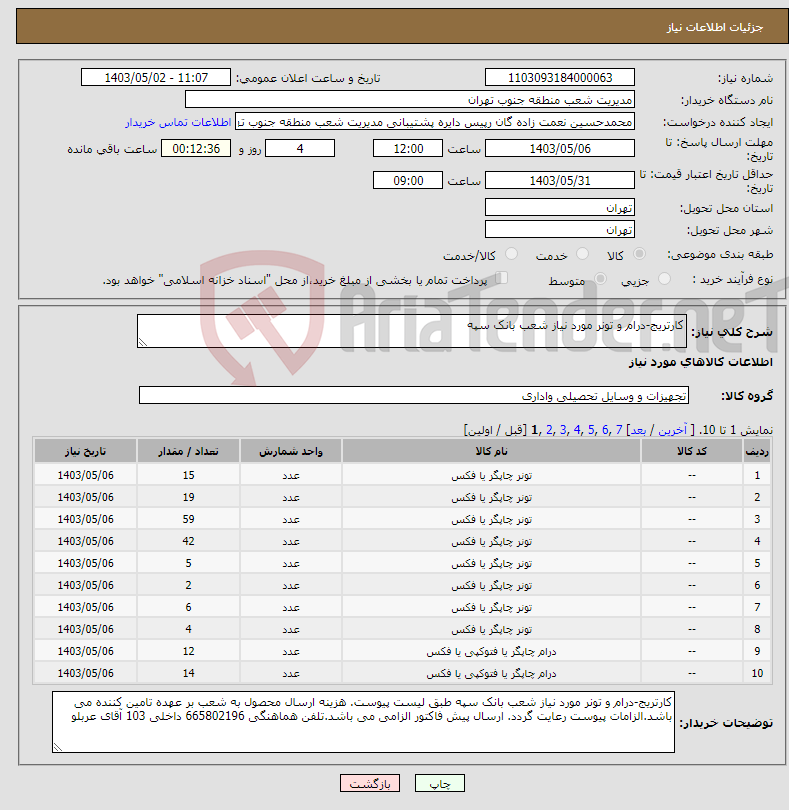Click the توضیحات خریدار text area

(363, 722)
